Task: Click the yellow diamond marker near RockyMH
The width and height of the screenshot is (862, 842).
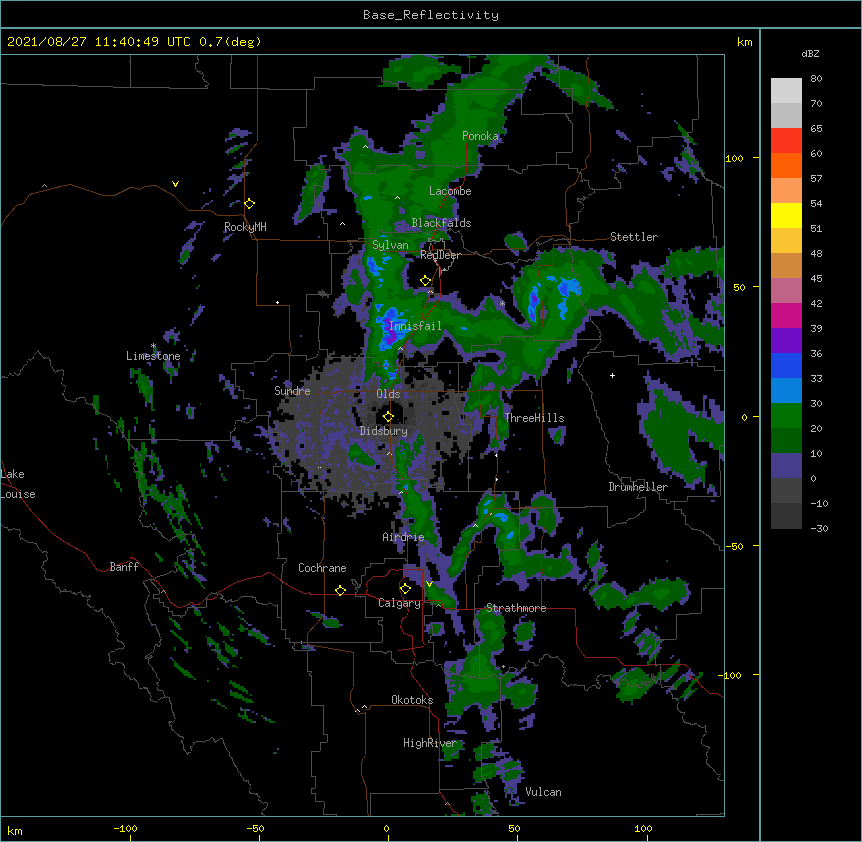Action: click(x=250, y=204)
